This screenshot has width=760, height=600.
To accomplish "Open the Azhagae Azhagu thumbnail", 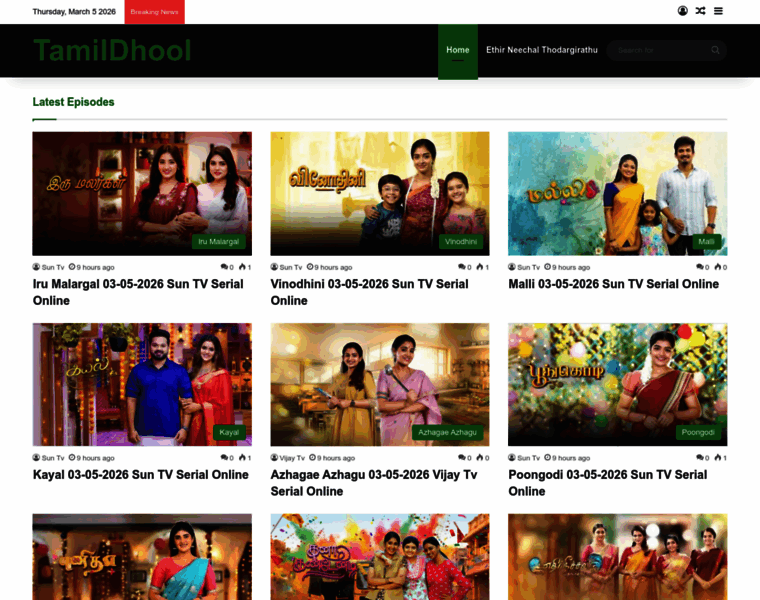I will [380, 384].
